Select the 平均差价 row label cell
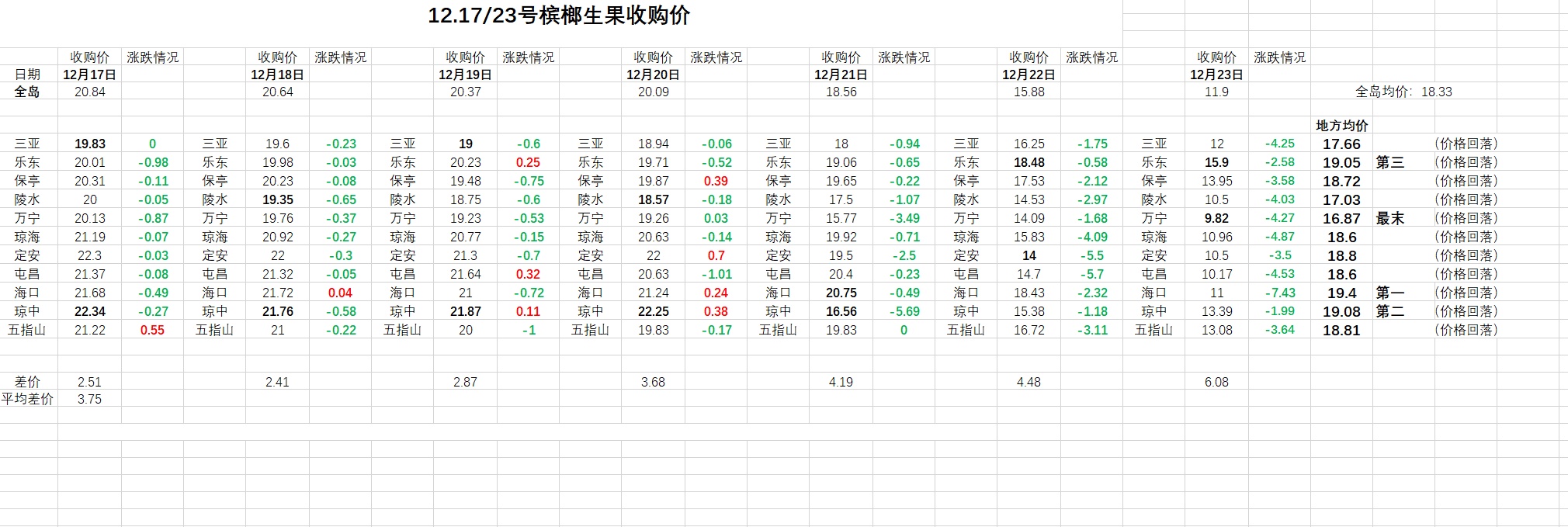Viewport: 1568px width, 527px height. (28, 399)
